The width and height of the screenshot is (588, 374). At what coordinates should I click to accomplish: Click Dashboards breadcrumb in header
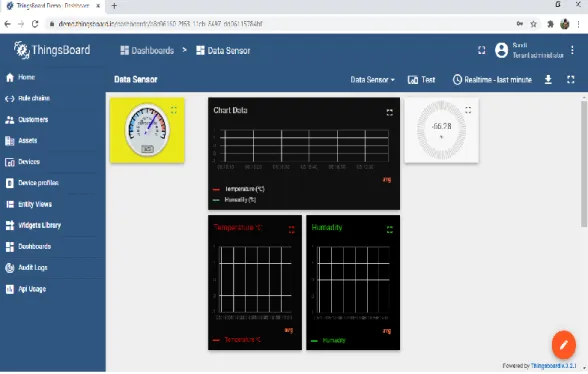(x=147, y=50)
